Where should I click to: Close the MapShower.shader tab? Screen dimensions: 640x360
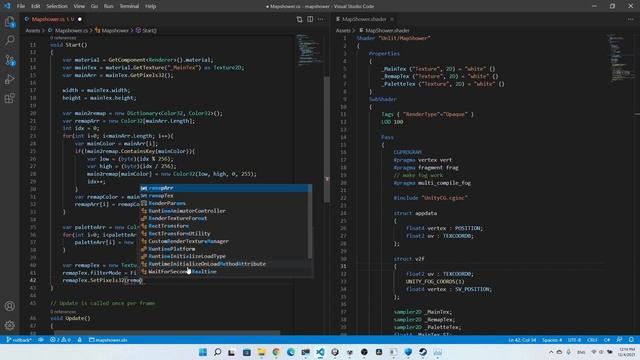(392, 19)
